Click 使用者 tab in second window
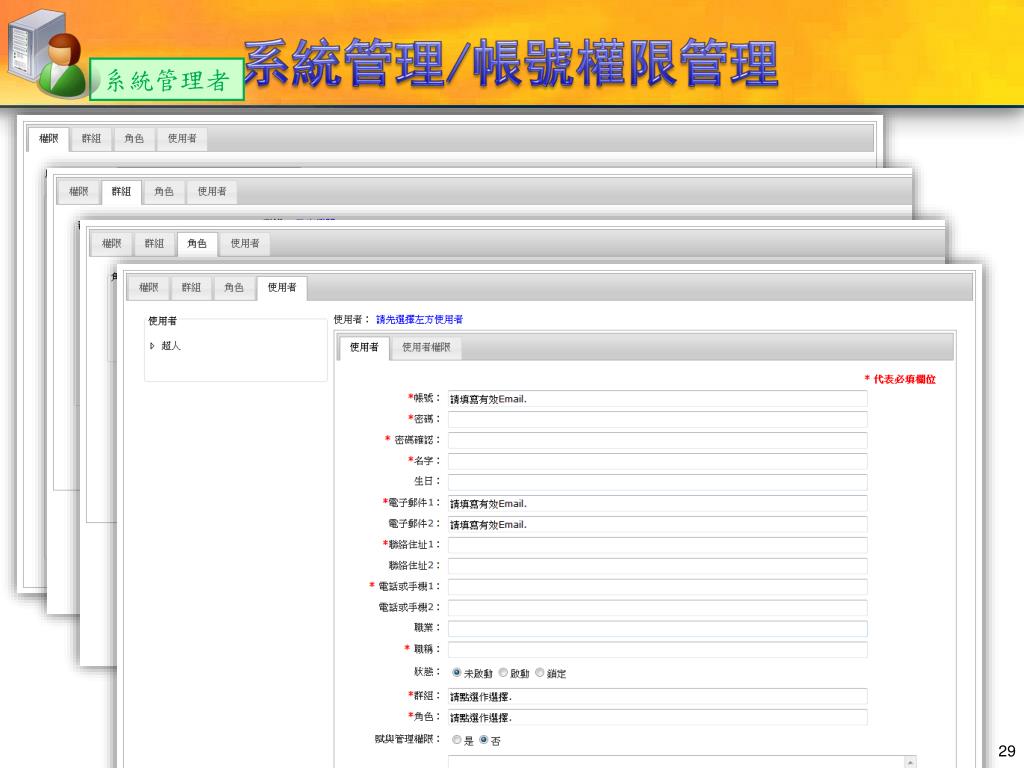 tap(212, 191)
